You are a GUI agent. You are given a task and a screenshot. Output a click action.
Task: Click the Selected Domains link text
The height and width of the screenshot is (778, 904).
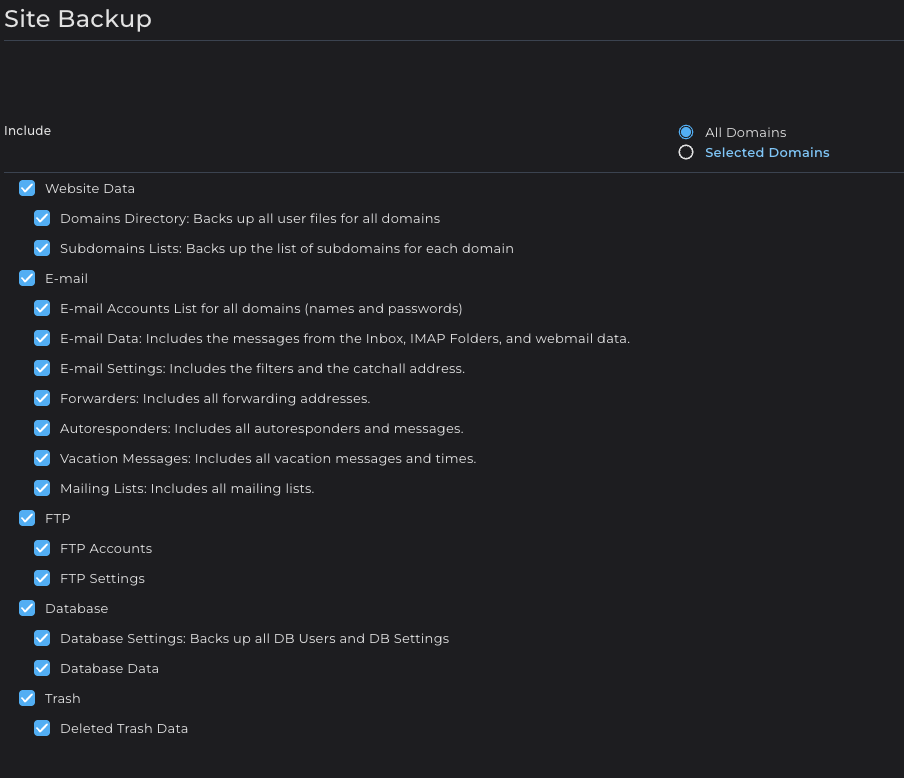(767, 153)
